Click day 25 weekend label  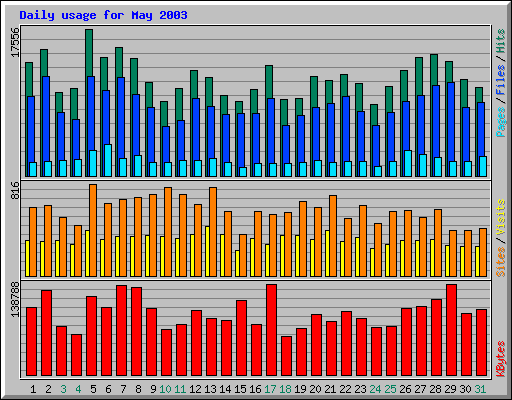pyautogui.click(x=390, y=389)
